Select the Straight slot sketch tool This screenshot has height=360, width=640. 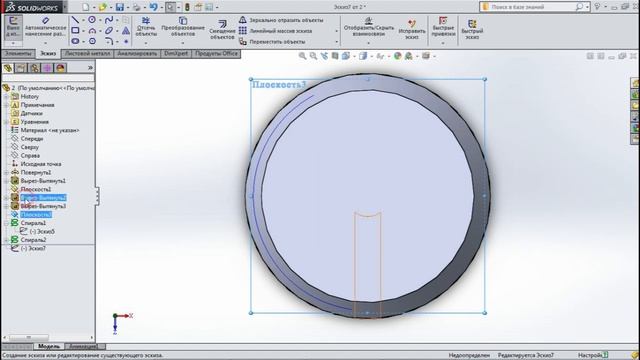coord(75,41)
